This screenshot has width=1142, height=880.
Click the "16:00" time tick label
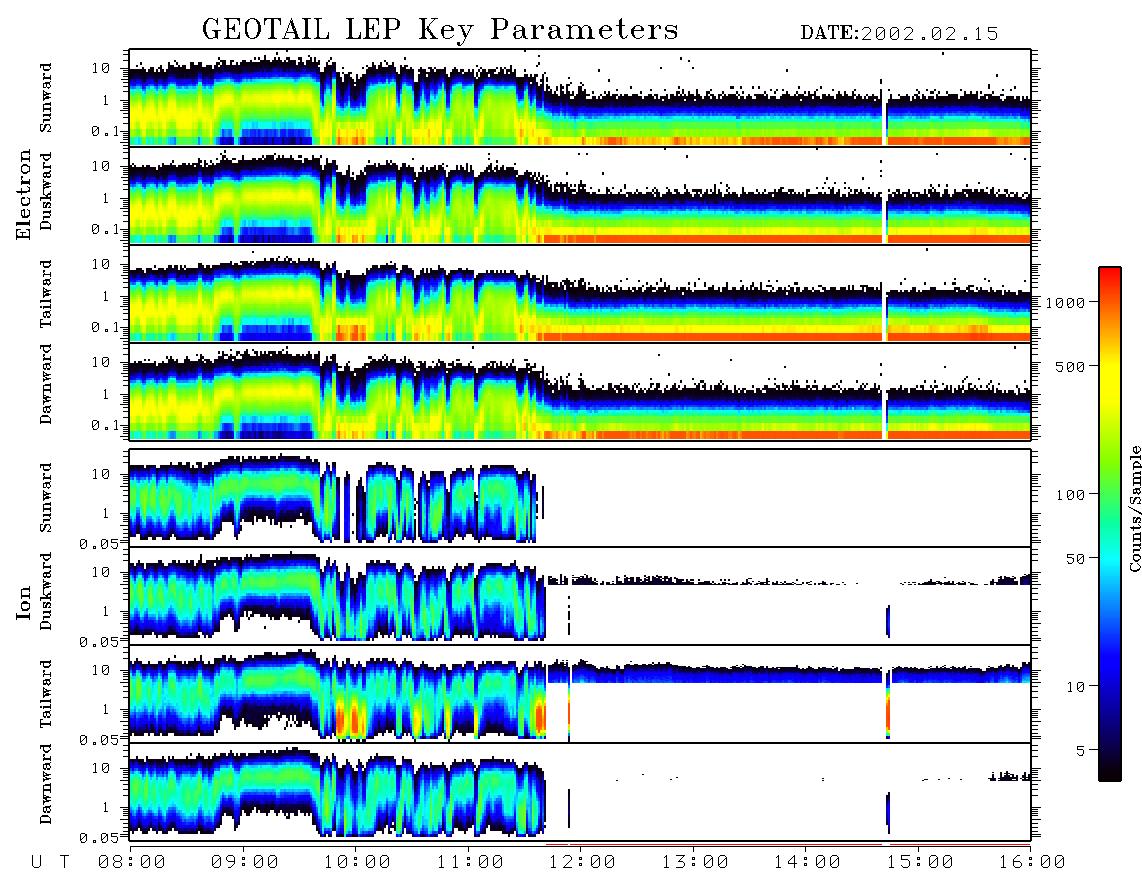[1031, 863]
